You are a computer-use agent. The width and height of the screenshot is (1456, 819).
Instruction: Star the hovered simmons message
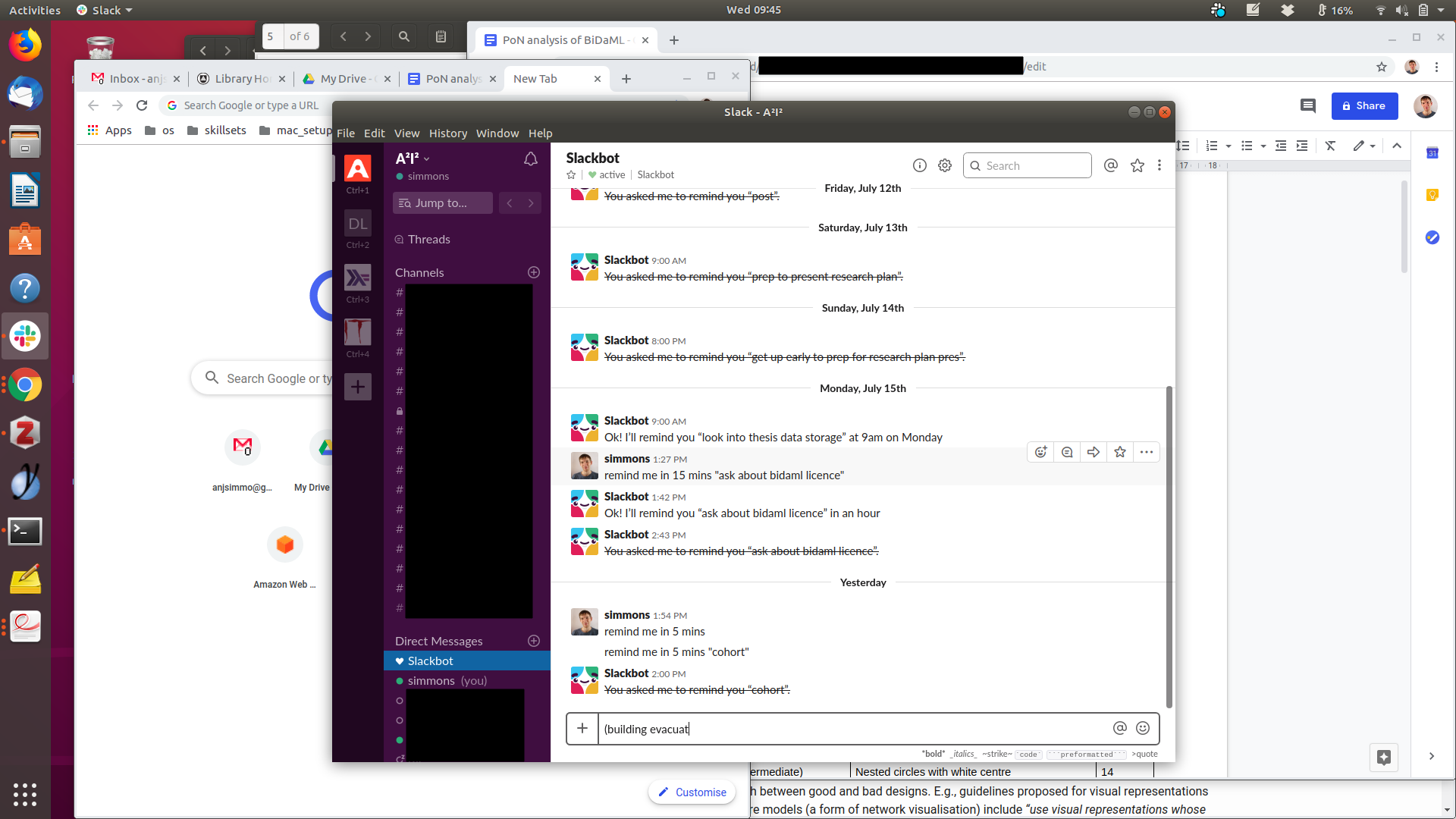(x=1120, y=452)
